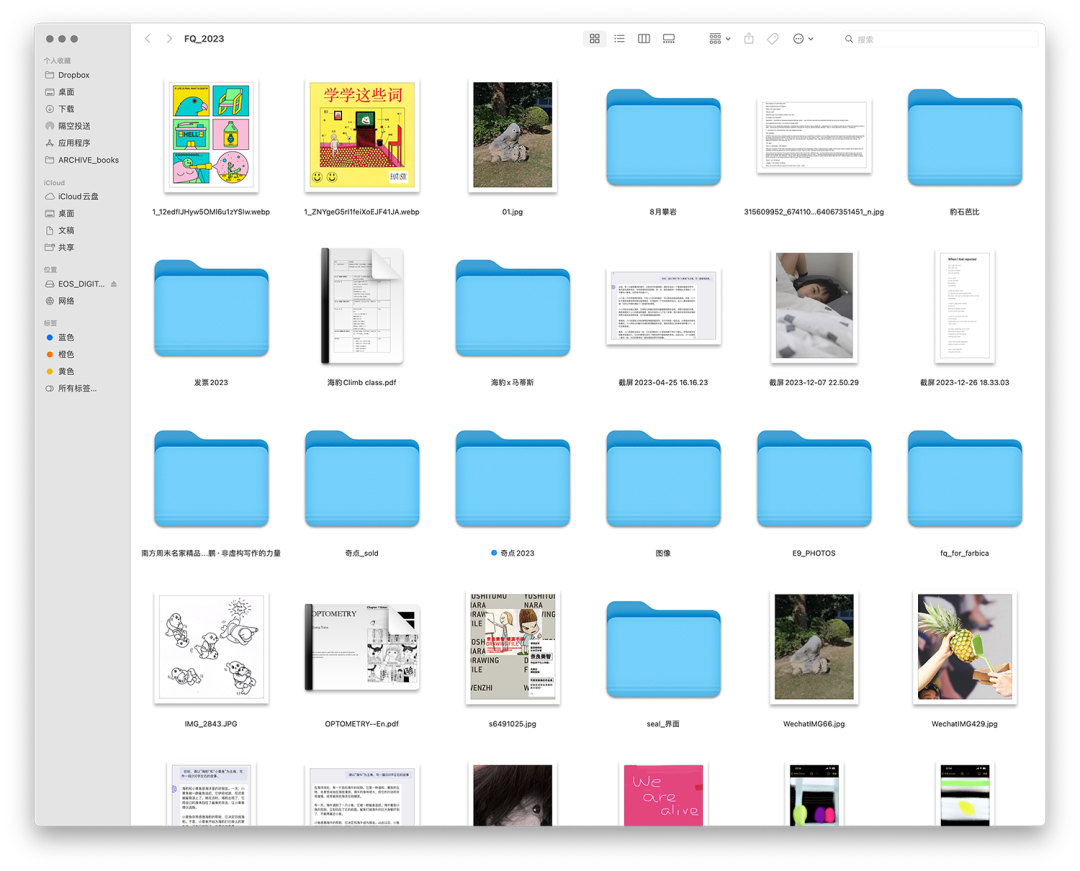The image size is (1080, 871).
Task: Select the E9_PHOTOS folder icon
Action: pyautogui.click(x=814, y=479)
